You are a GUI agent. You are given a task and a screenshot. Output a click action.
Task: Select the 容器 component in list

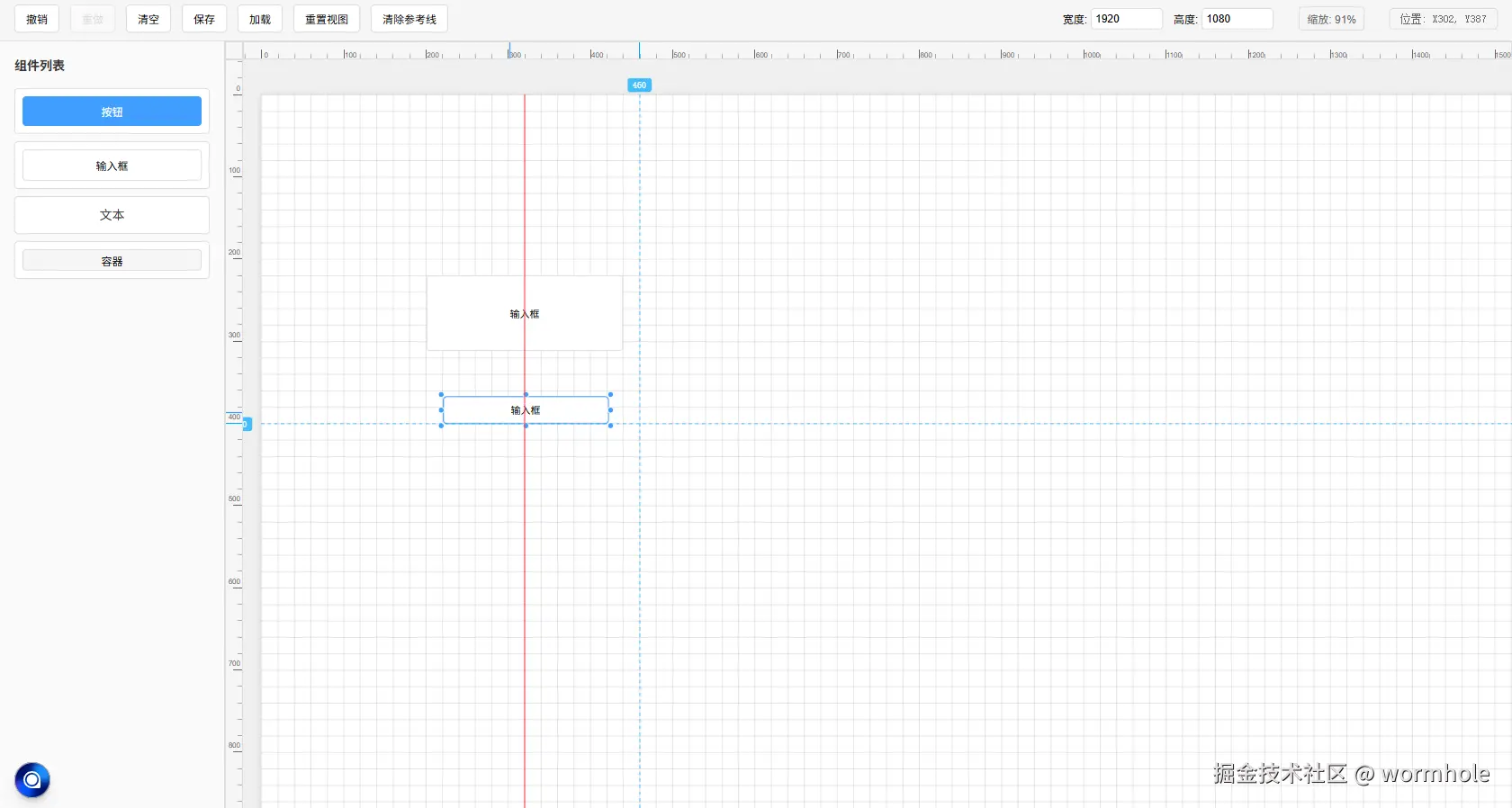point(112,261)
